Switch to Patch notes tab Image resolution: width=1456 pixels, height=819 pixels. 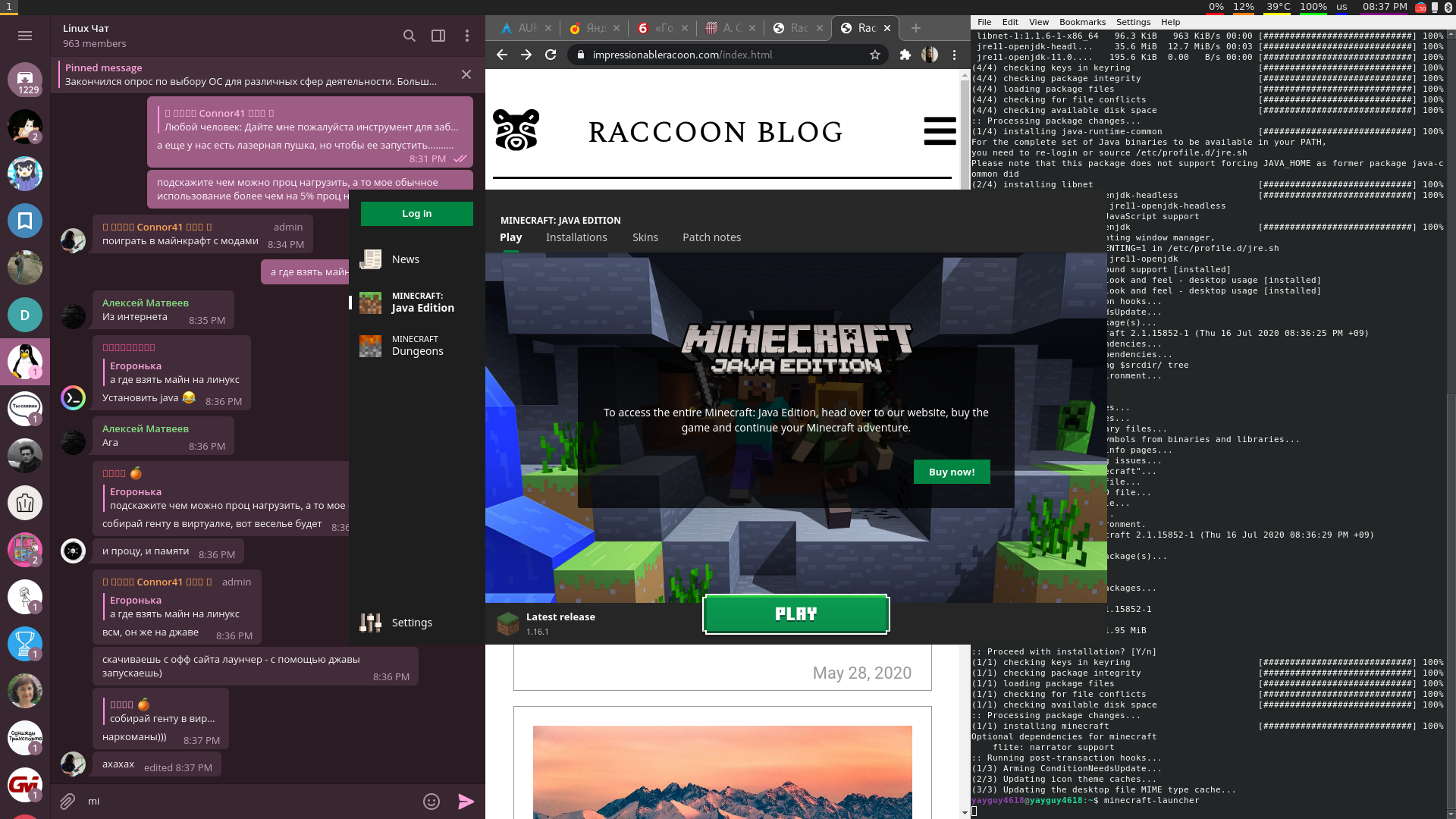coord(712,237)
